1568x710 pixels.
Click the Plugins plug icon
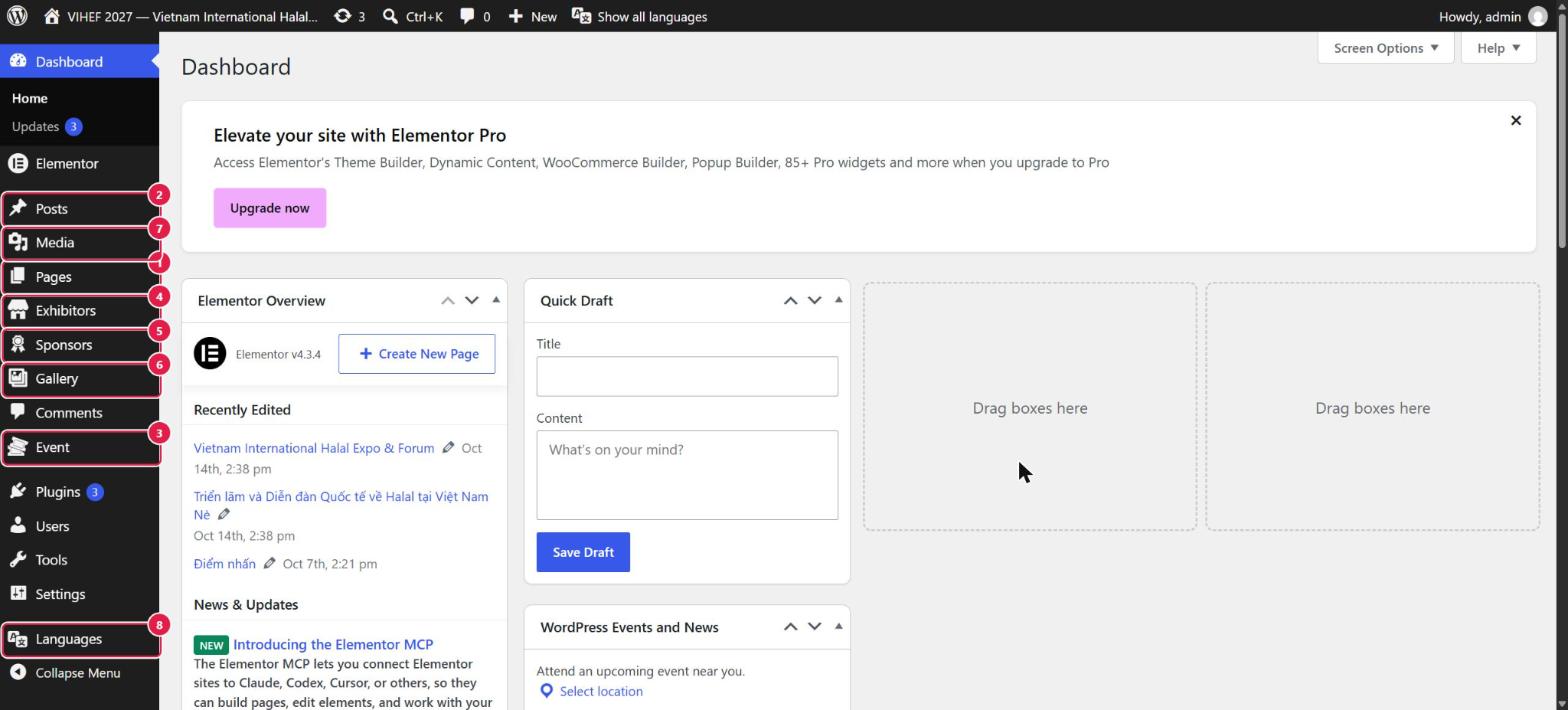18,491
